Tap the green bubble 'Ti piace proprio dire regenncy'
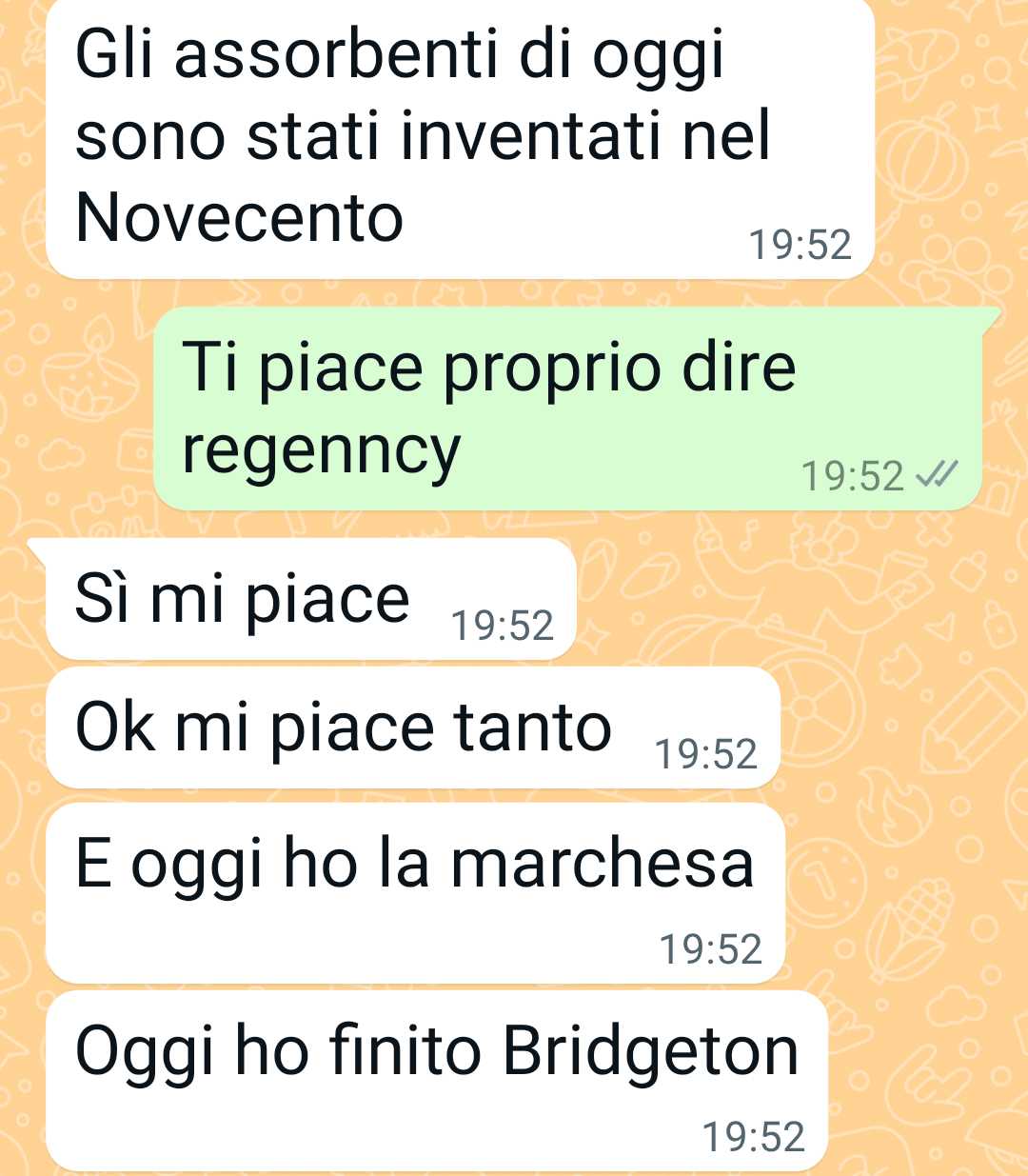Screen dimensions: 1028x1176 click(x=568, y=409)
